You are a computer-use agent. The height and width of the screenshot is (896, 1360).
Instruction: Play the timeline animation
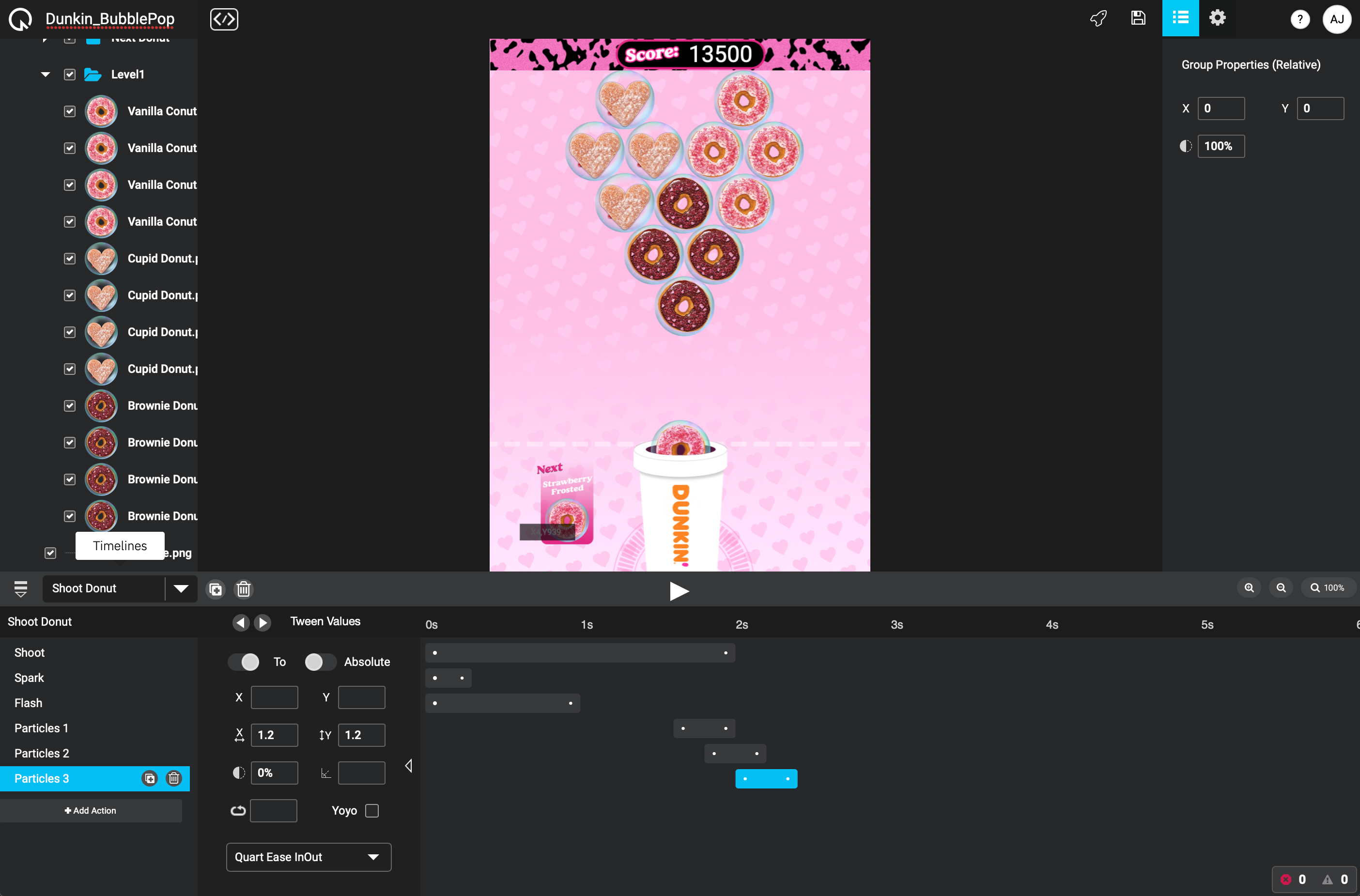pos(679,591)
